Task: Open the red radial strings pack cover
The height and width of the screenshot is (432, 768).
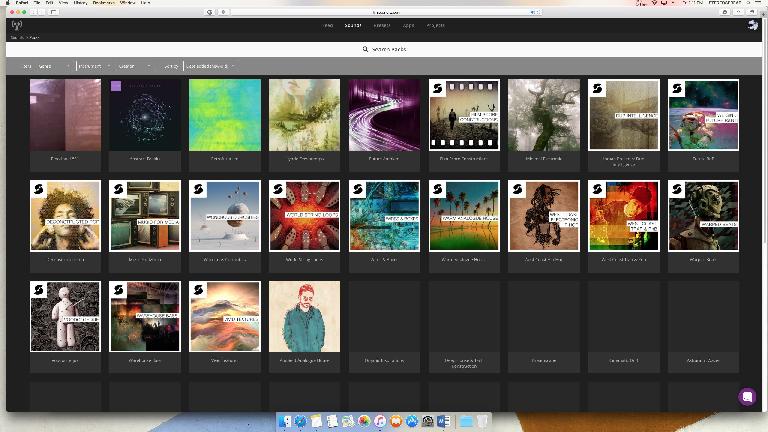Action: (305, 216)
